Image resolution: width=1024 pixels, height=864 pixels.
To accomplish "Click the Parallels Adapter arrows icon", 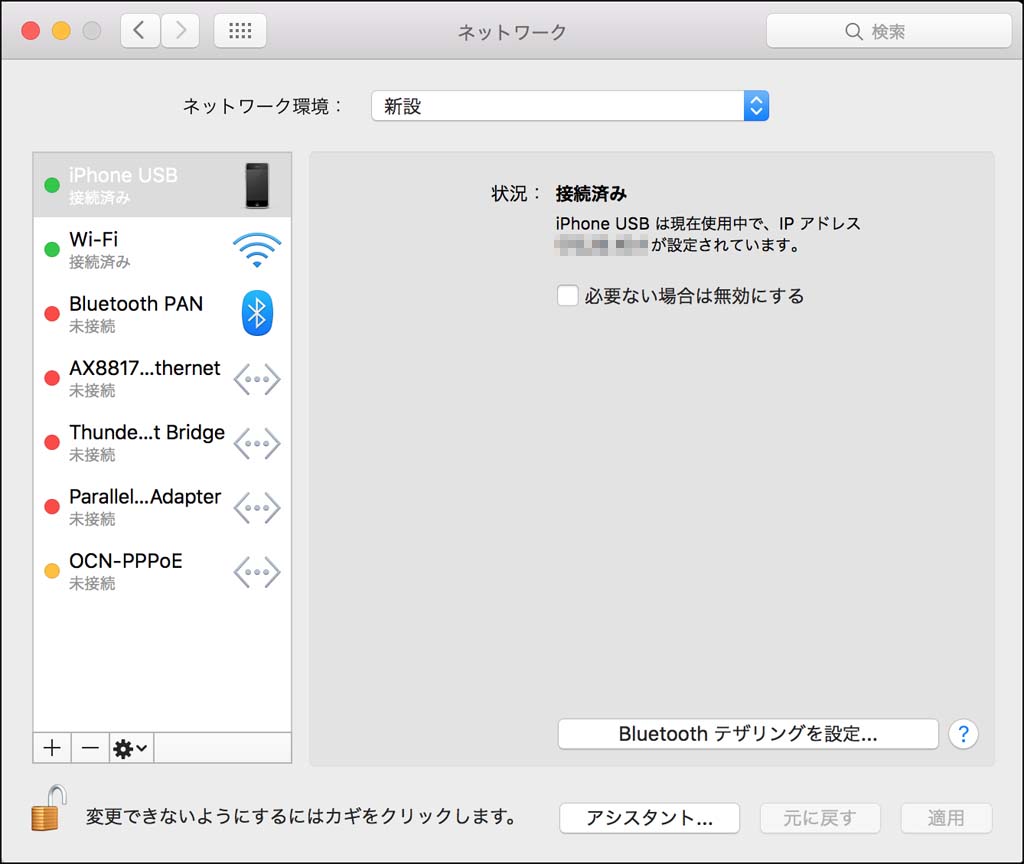I will pos(257,507).
